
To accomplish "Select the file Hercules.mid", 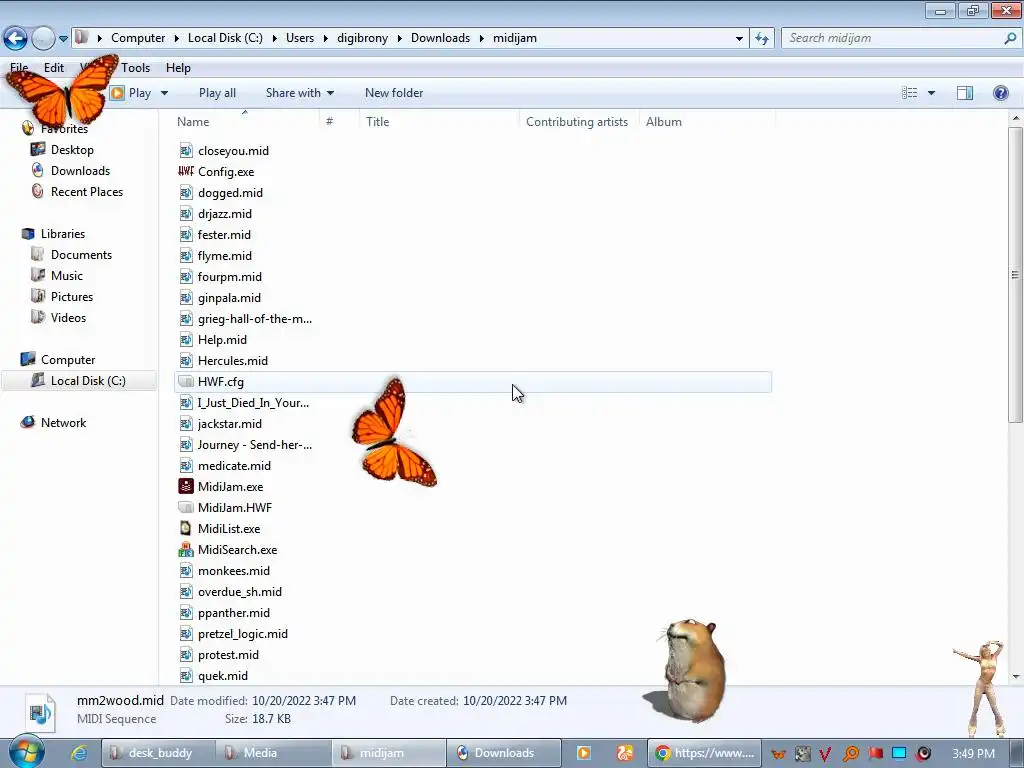I will pos(232,360).
